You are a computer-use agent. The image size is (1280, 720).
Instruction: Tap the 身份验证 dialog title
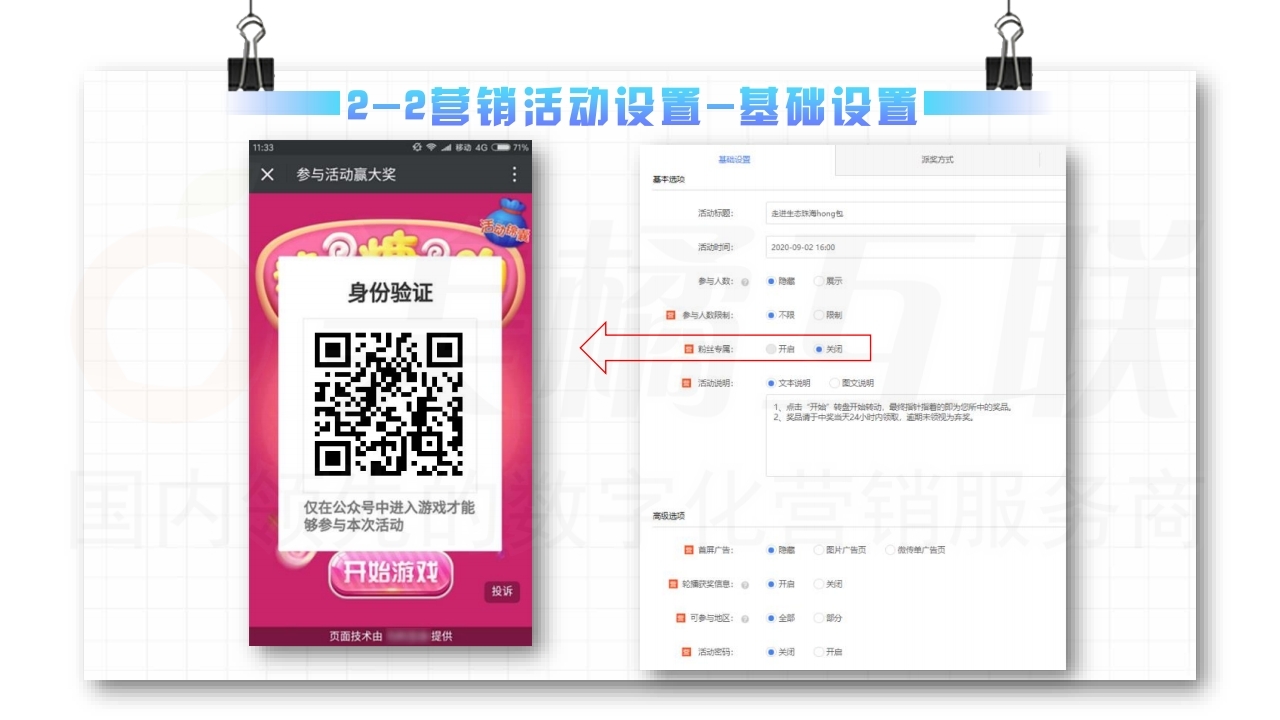390,293
